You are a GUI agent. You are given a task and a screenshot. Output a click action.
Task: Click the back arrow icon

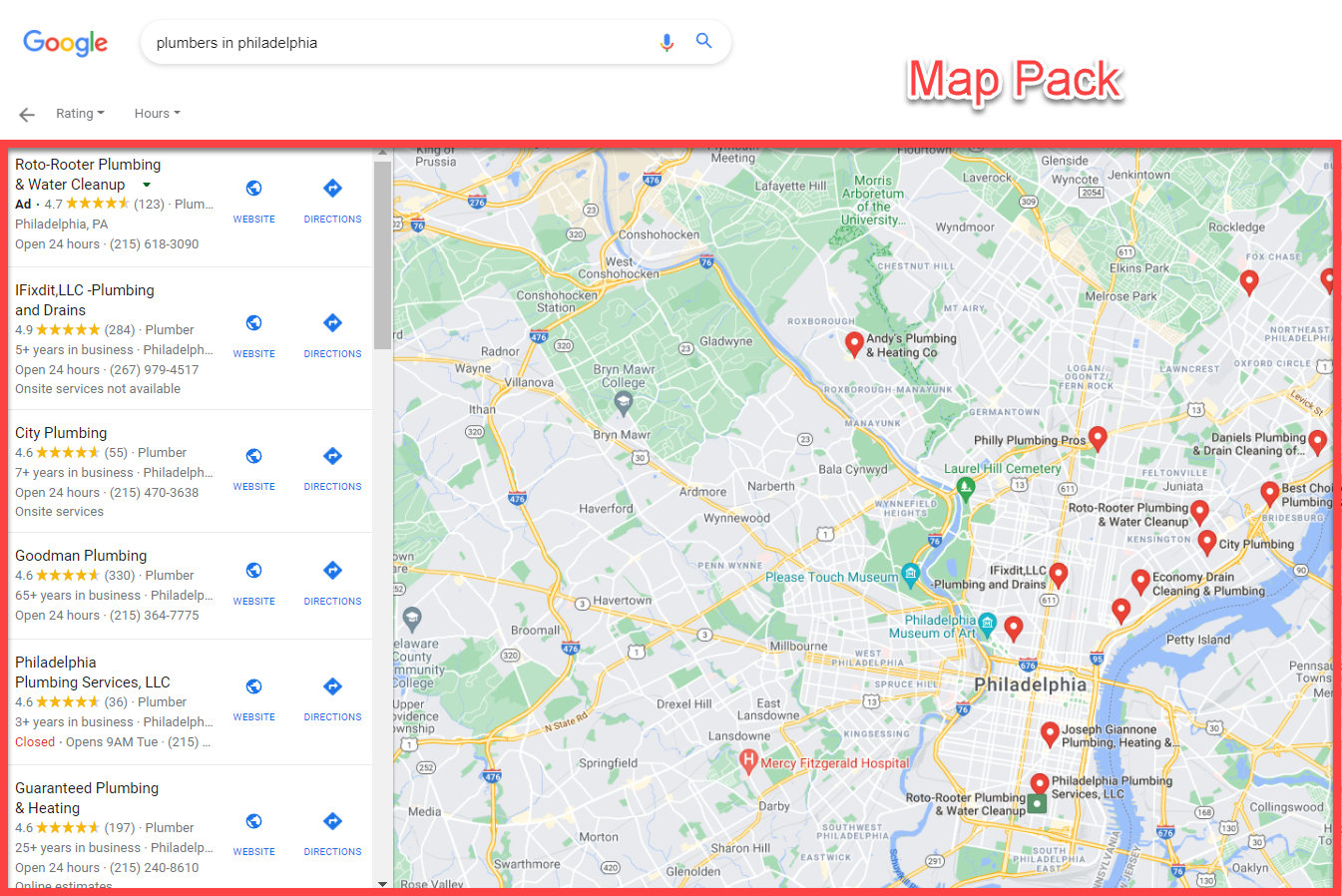pos(27,115)
